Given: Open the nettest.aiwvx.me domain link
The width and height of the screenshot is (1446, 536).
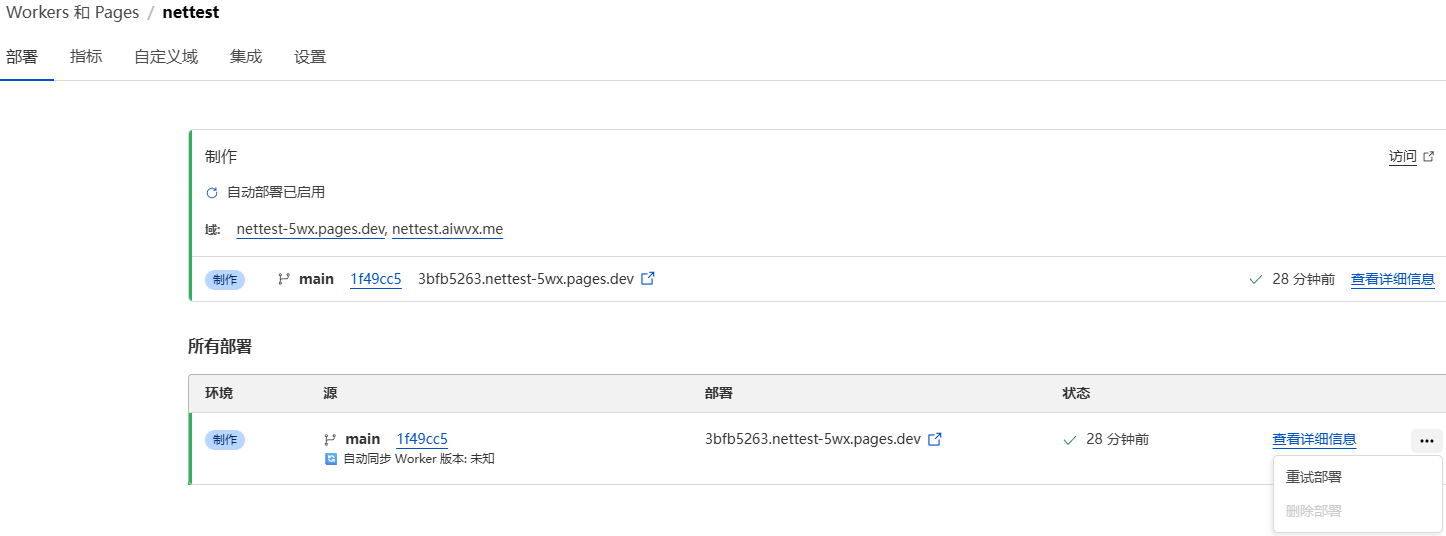Looking at the screenshot, I should pyautogui.click(x=447, y=229).
